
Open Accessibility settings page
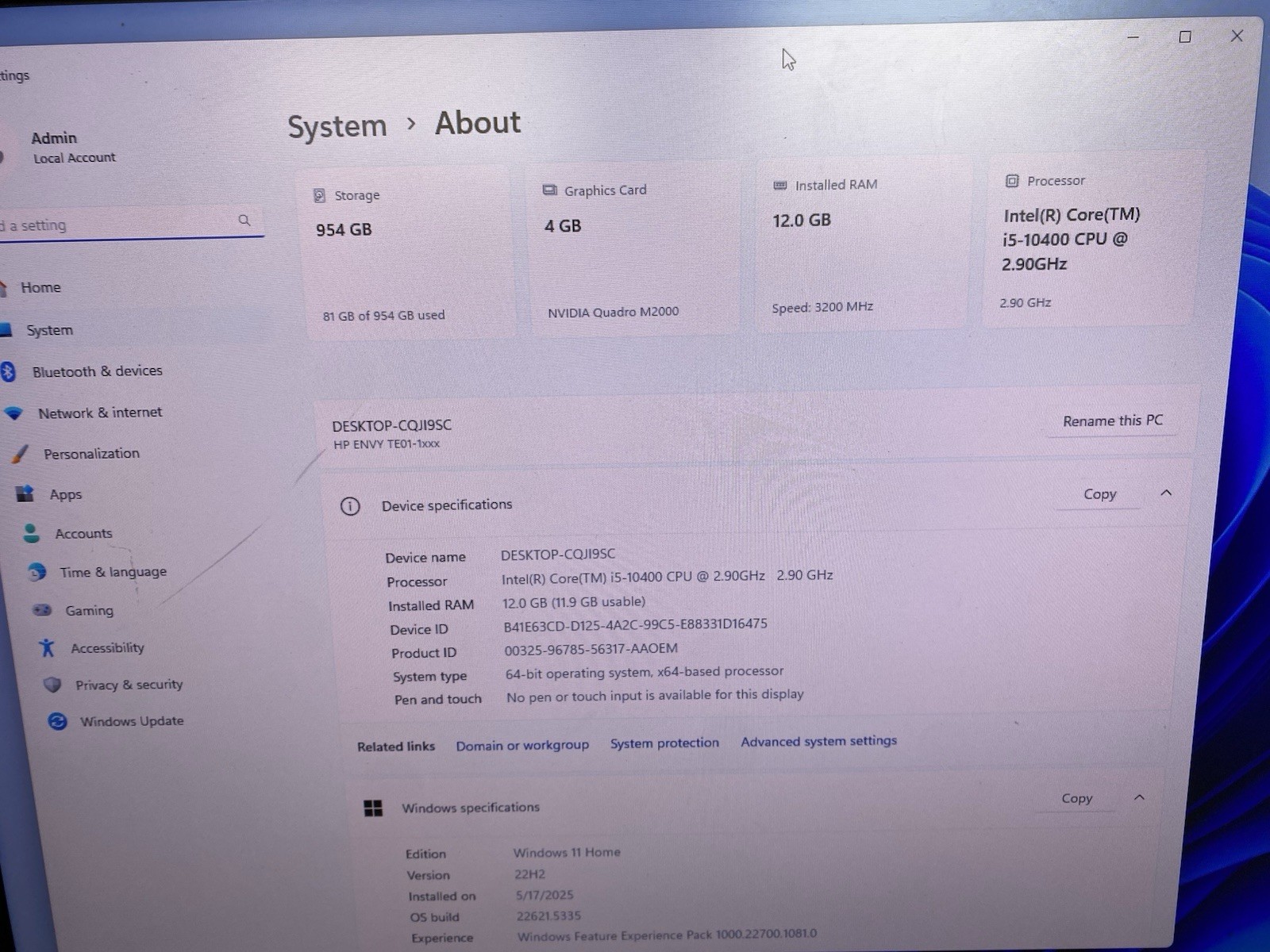[x=107, y=648]
